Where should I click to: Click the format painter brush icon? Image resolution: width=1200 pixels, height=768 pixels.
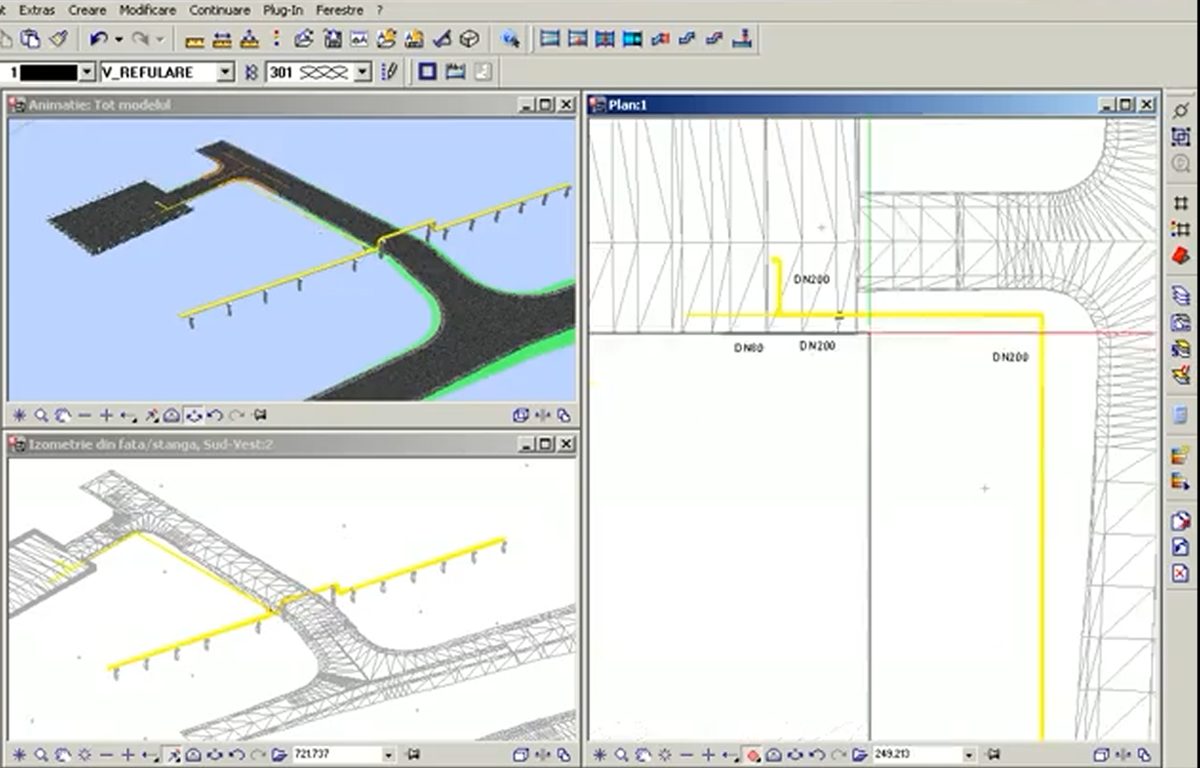click(59, 39)
